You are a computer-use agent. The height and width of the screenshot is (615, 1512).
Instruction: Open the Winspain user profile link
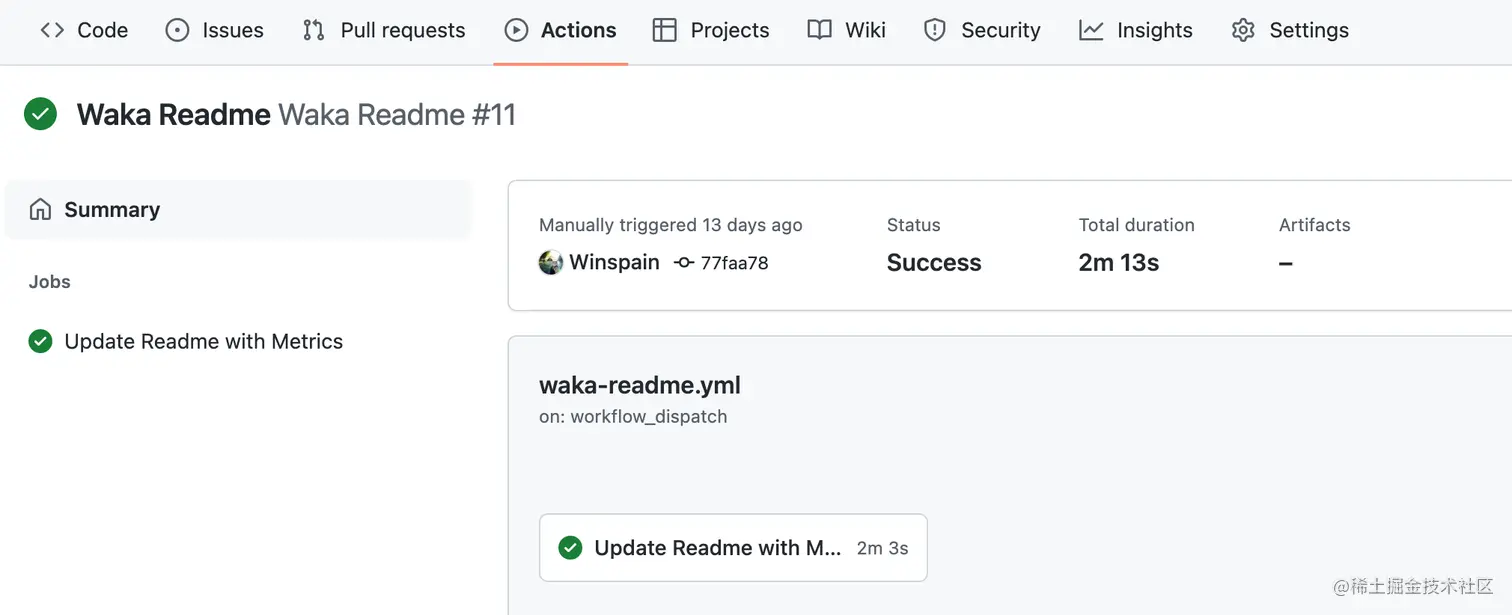614,263
